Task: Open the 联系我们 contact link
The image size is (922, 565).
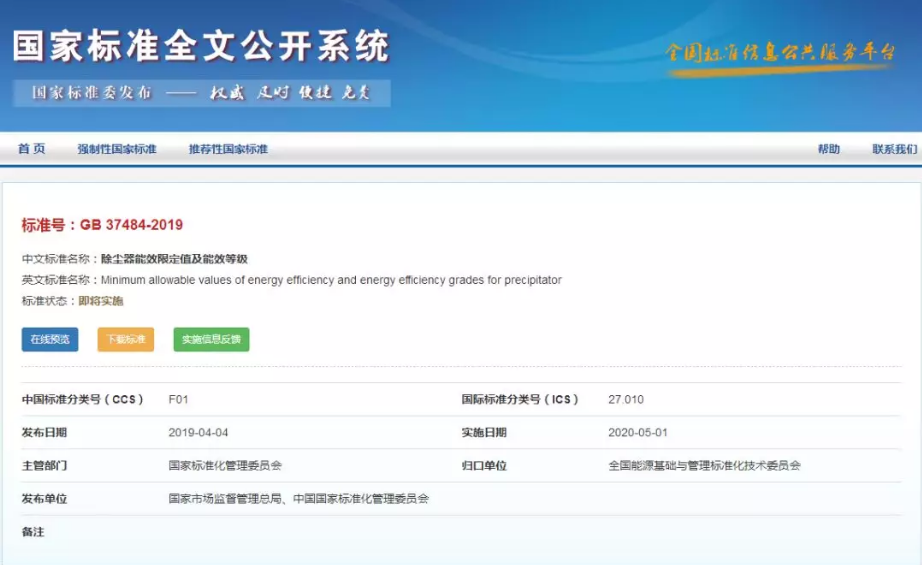Action: 893,149
